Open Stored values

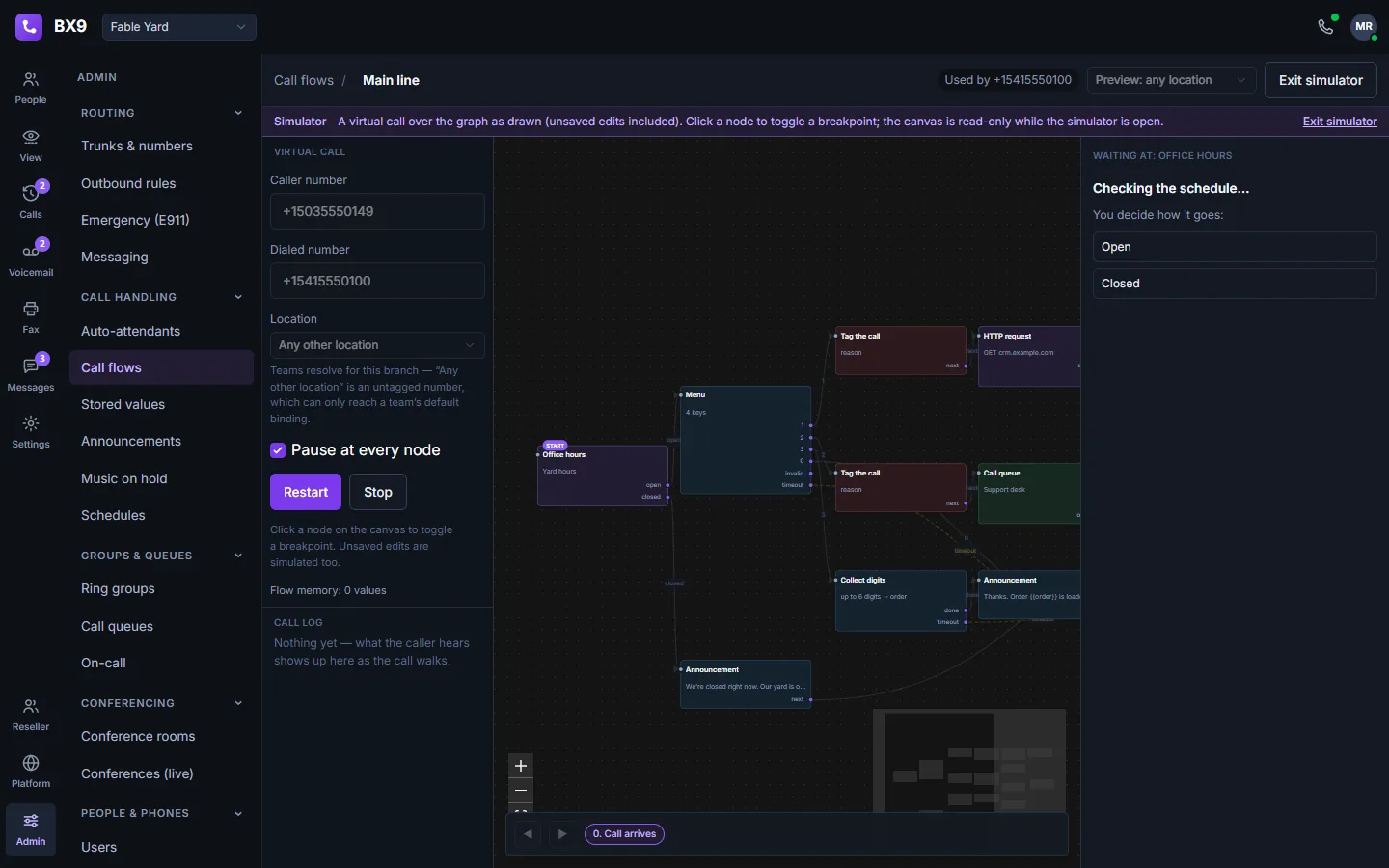[161, 404]
